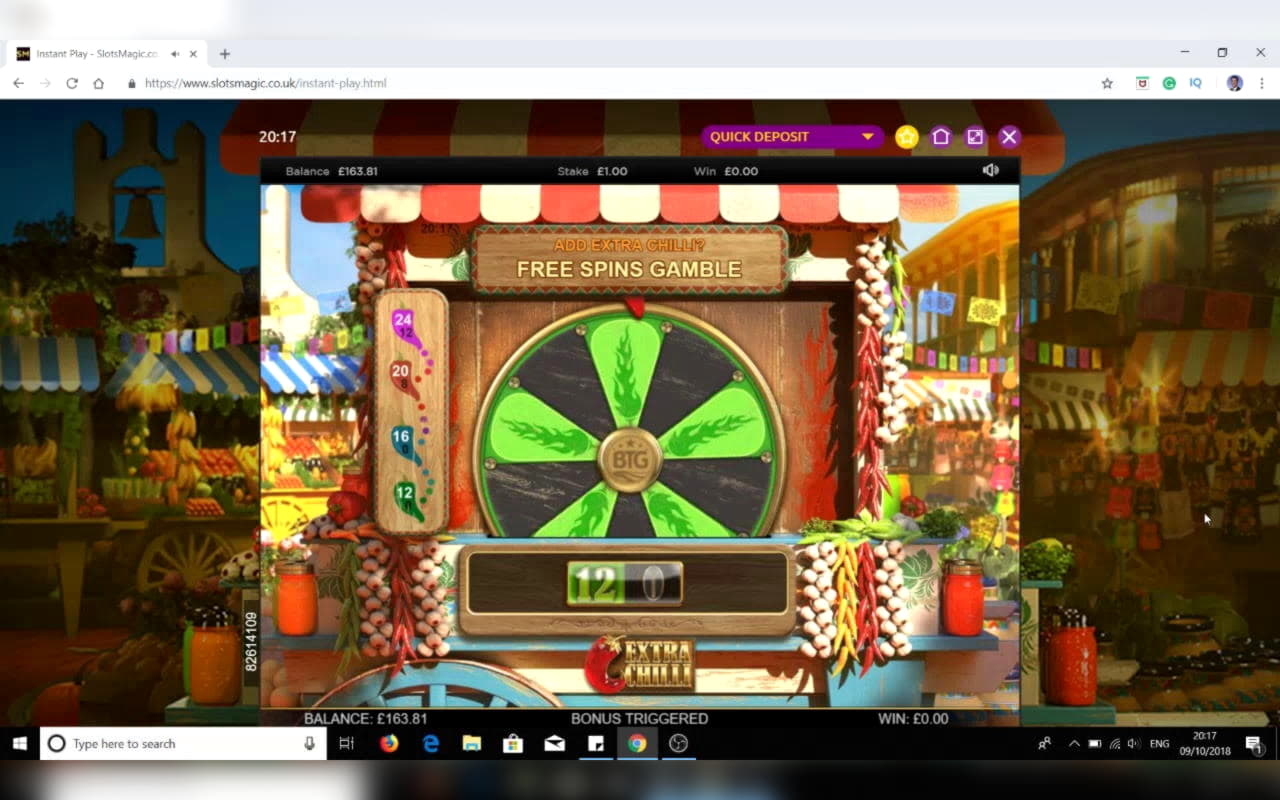Click the taskbar search box
The width and height of the screenshot is (1280, 800).
183,743
